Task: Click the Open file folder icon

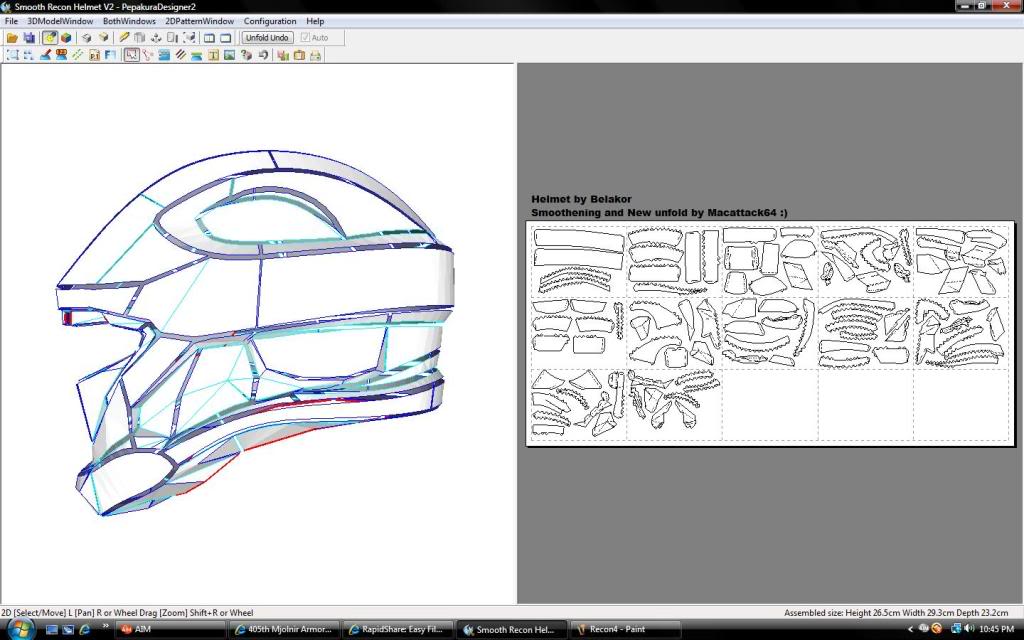Action: (x=12, y=38)
